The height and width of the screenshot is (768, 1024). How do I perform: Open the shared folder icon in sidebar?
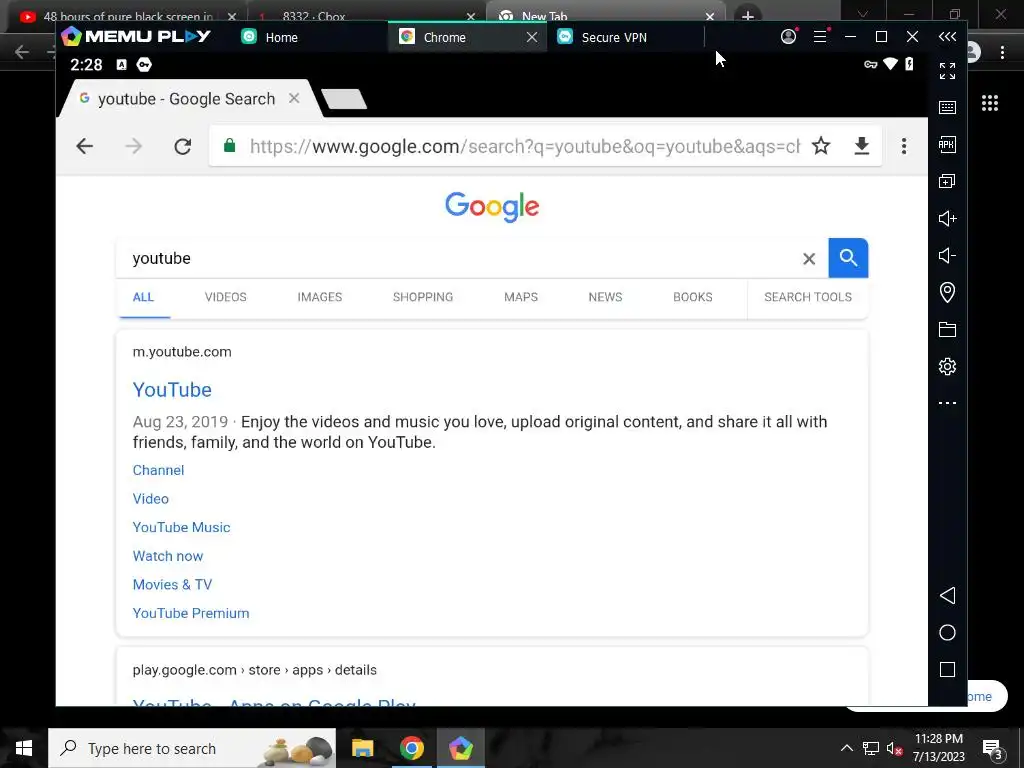947,329
